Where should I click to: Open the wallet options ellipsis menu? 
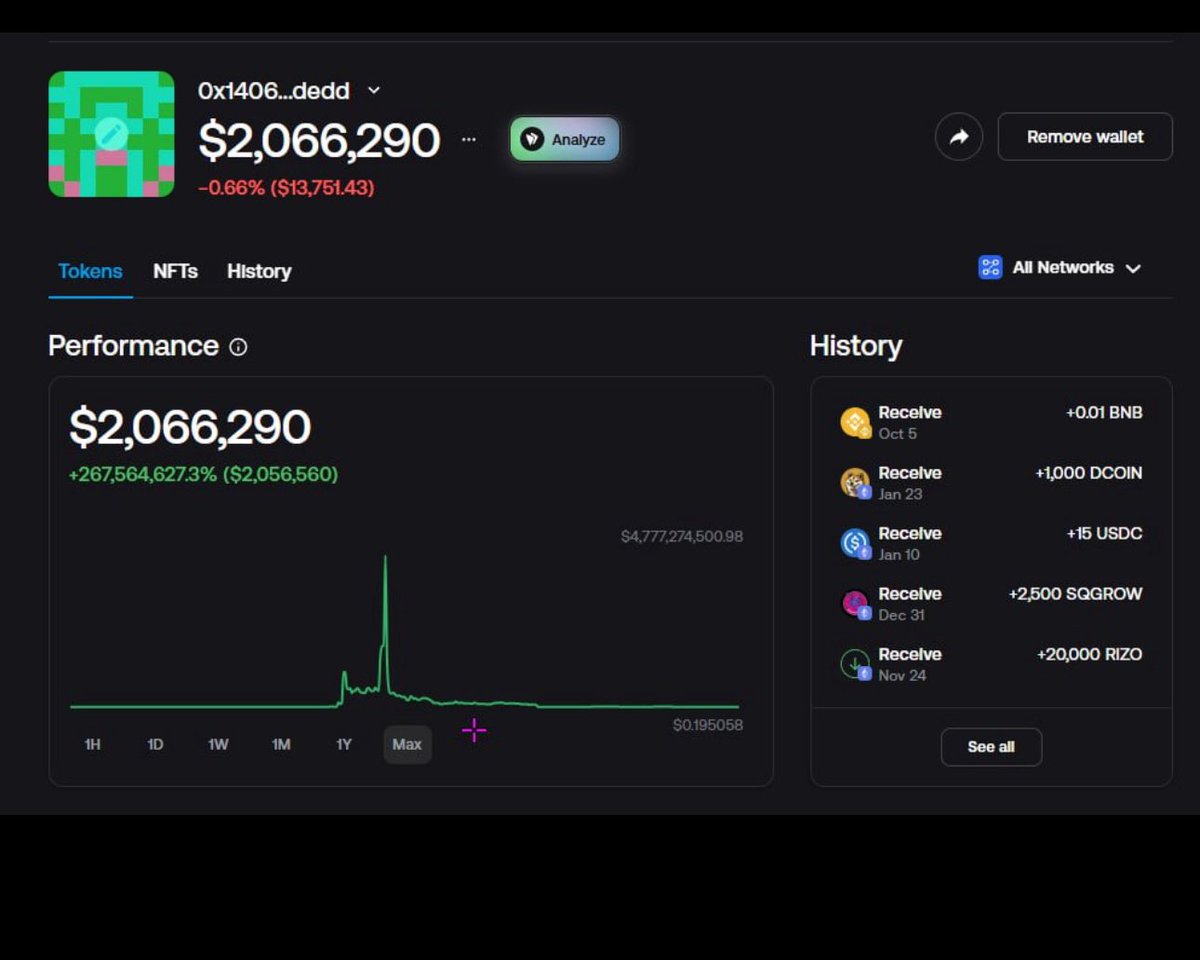pos(468,140)
